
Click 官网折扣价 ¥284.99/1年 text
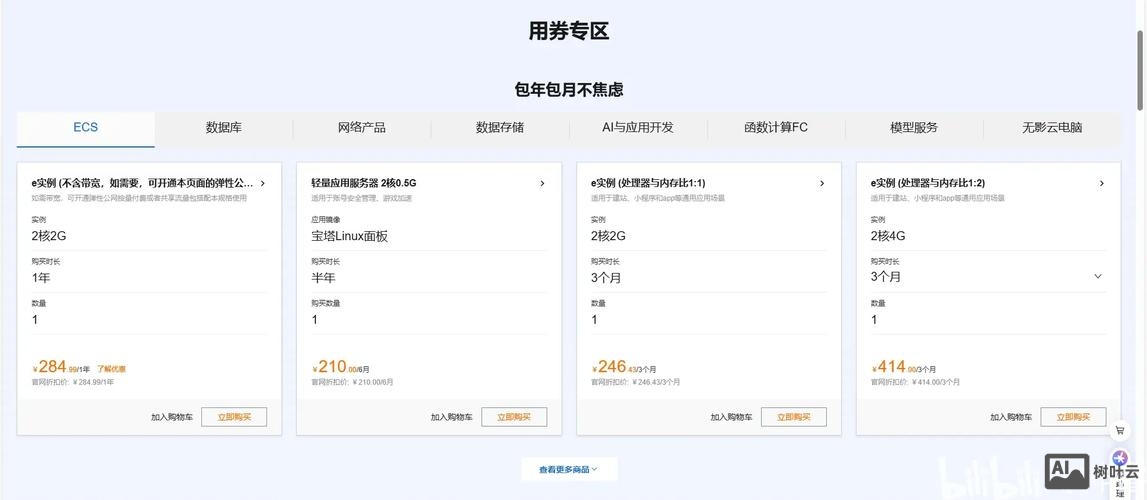tap(72, 382)
